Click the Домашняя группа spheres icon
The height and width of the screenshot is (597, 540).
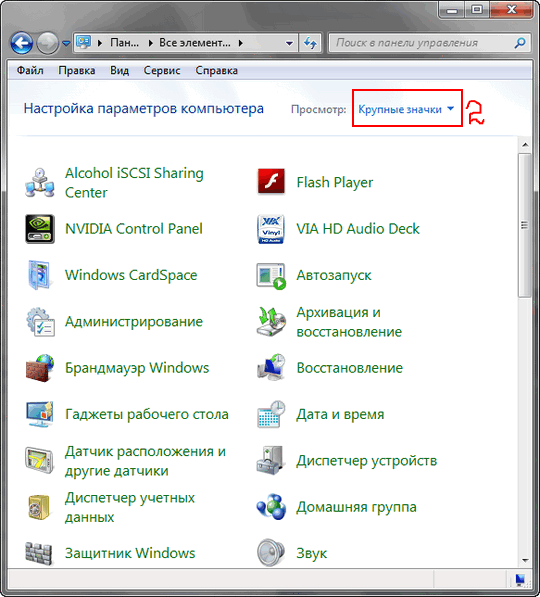pyautogui.click(x=271, y=507)
